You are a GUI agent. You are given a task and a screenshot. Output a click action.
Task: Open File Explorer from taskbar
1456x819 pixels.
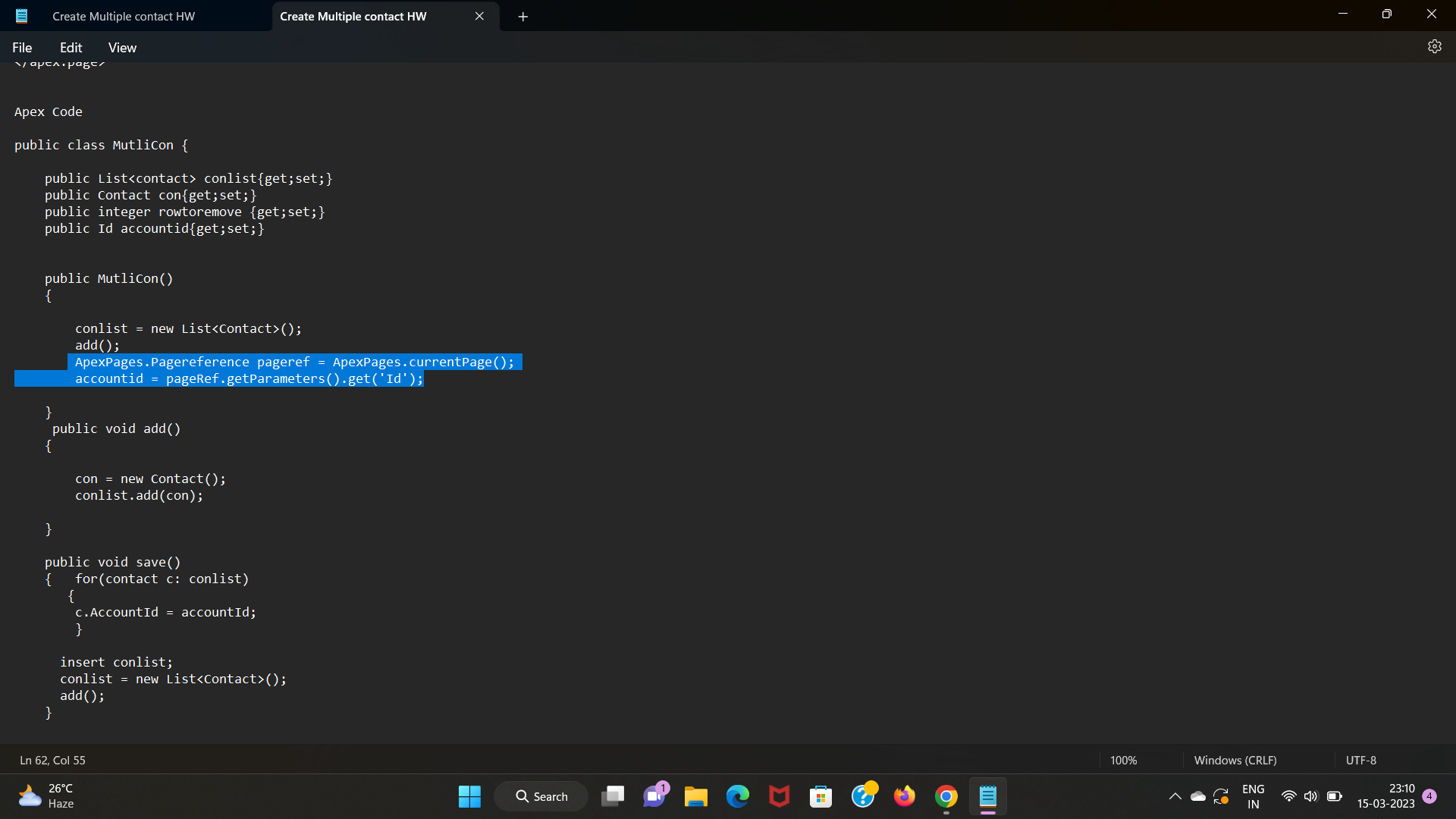(695, 796)
